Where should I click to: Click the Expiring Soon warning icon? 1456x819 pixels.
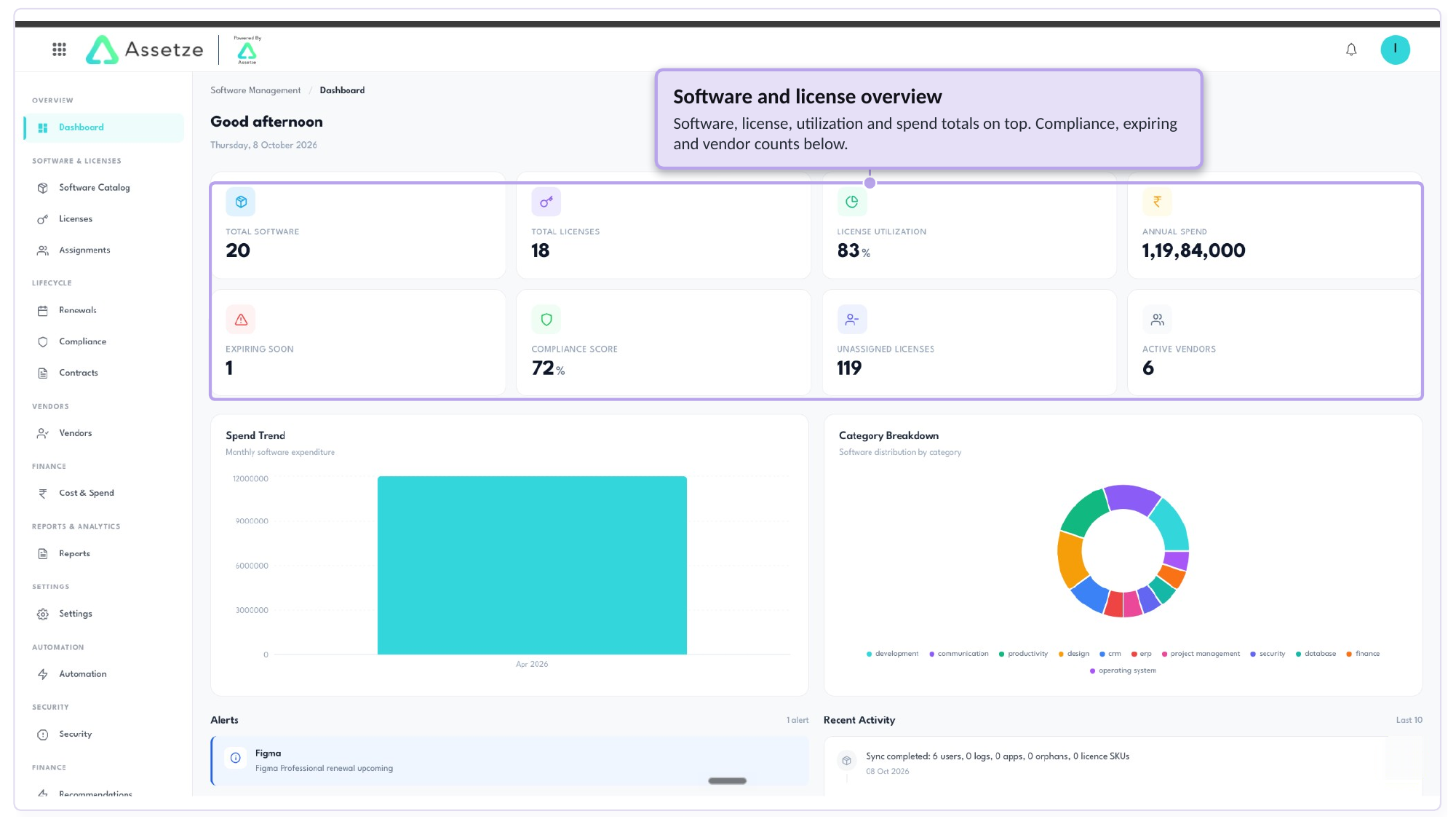coord(241,320)
